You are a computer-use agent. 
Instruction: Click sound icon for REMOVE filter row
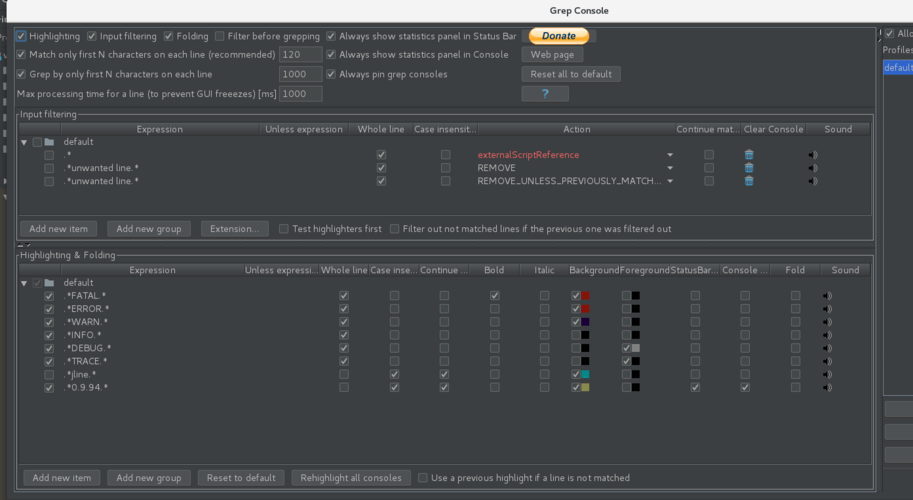tap(813, 168)
